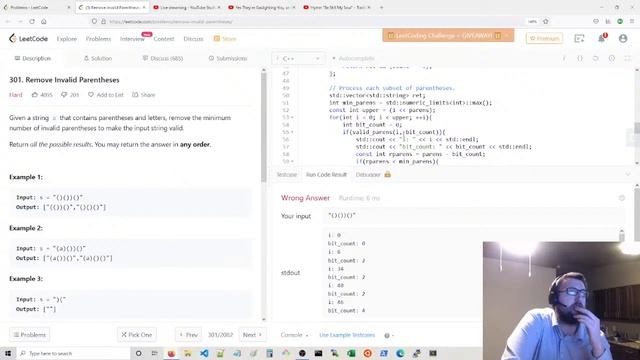
Task: Click Add to List
Action: click(x=106, y=95)
